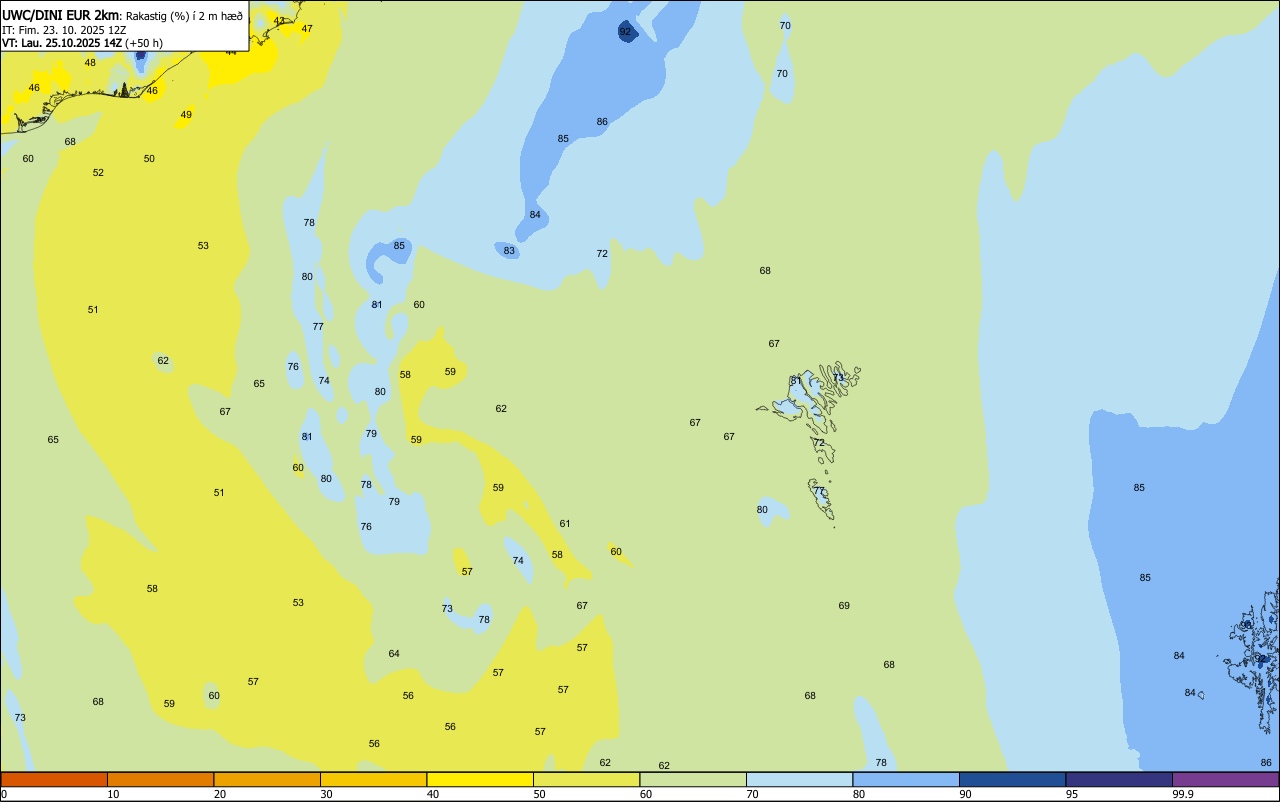Click the 'IT: Fim. 23. 10. 2025 12Z' line

click(x=64, y=30)
